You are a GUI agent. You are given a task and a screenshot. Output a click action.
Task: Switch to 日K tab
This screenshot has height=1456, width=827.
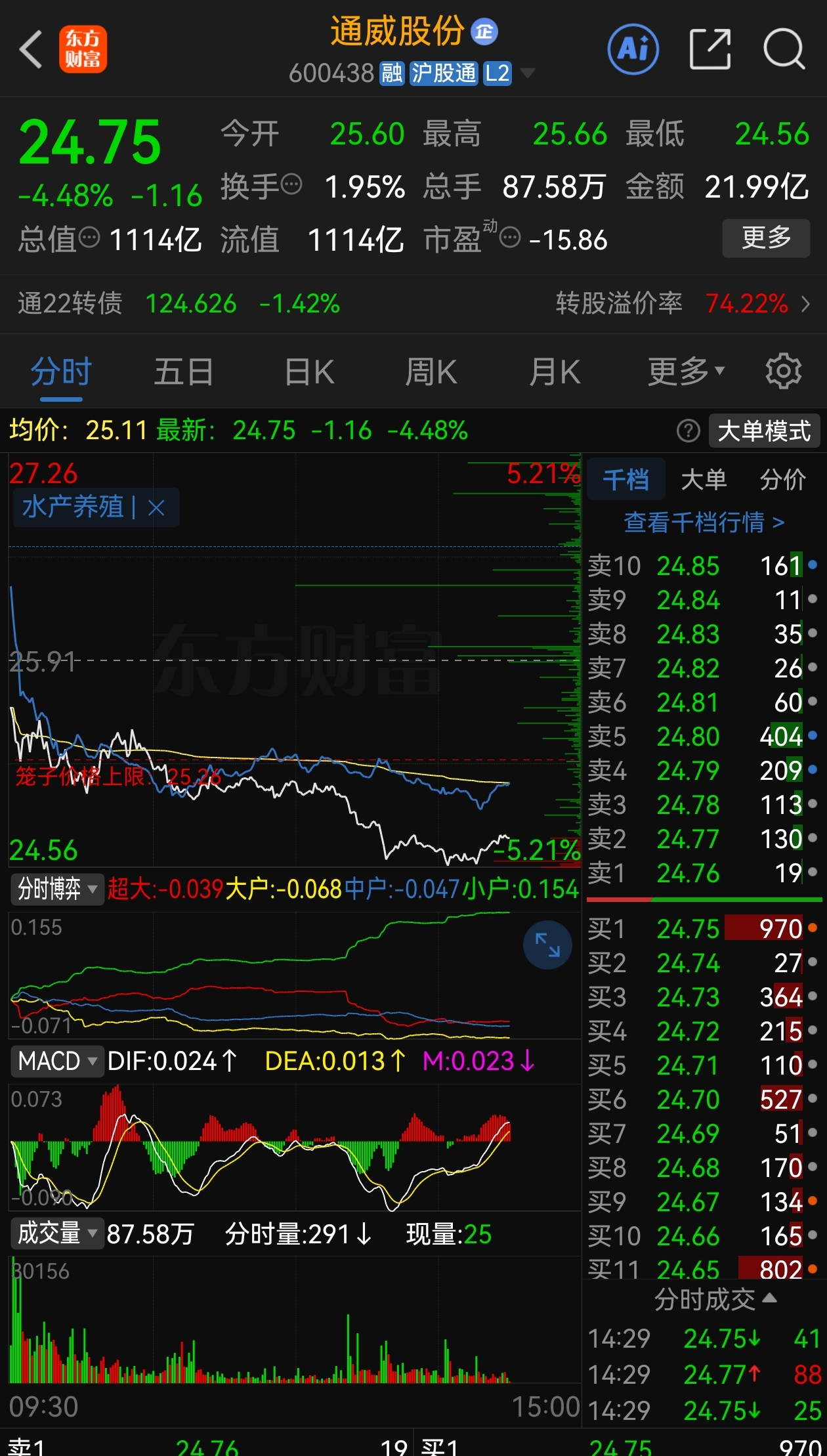tap(309, 372)
